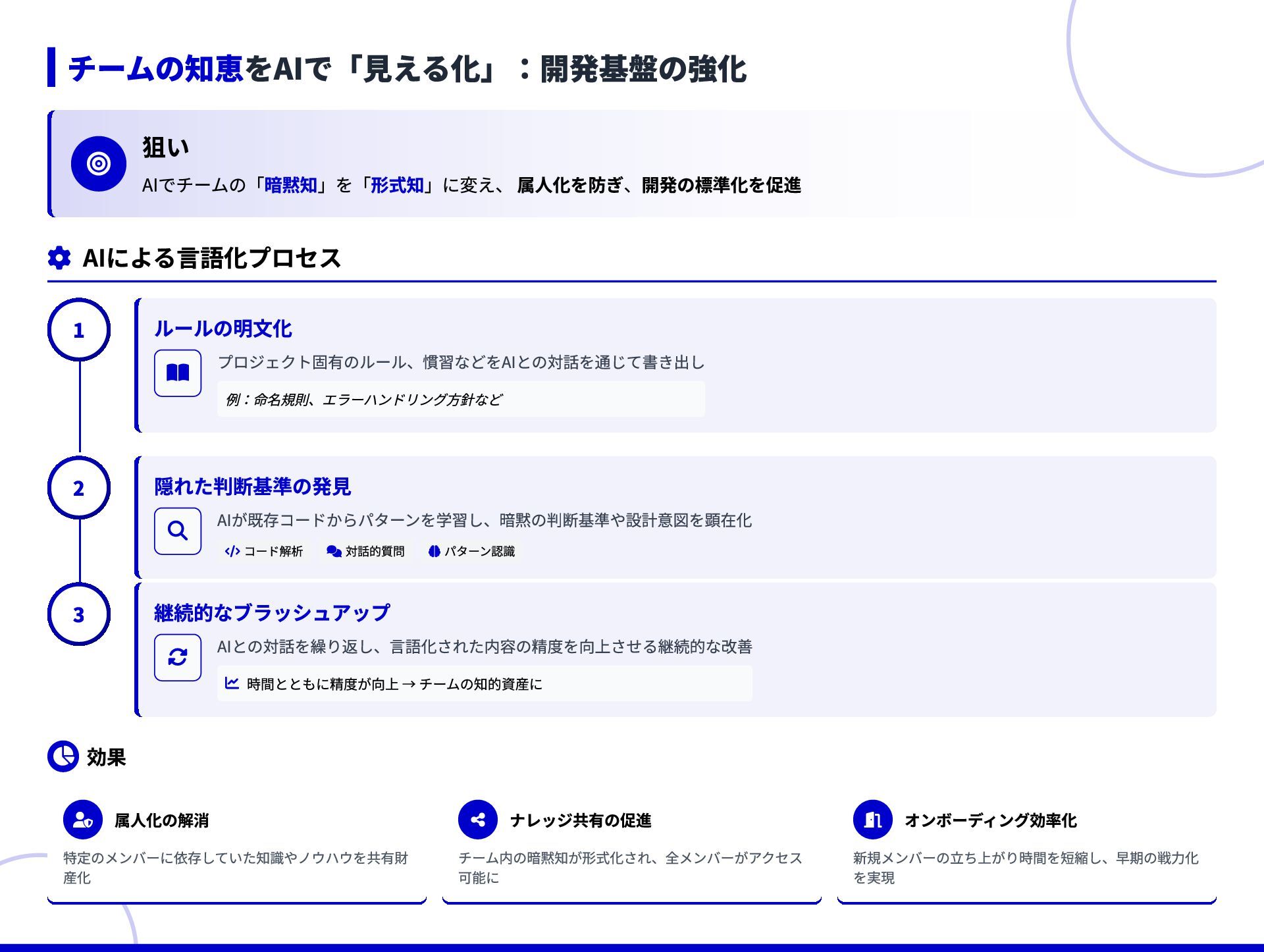
Task: Click the open book icon in step 1
Action: [178, 373]
